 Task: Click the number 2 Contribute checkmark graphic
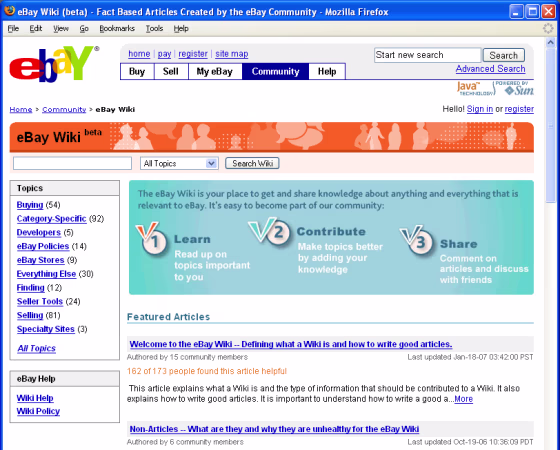tap(269, 231)
